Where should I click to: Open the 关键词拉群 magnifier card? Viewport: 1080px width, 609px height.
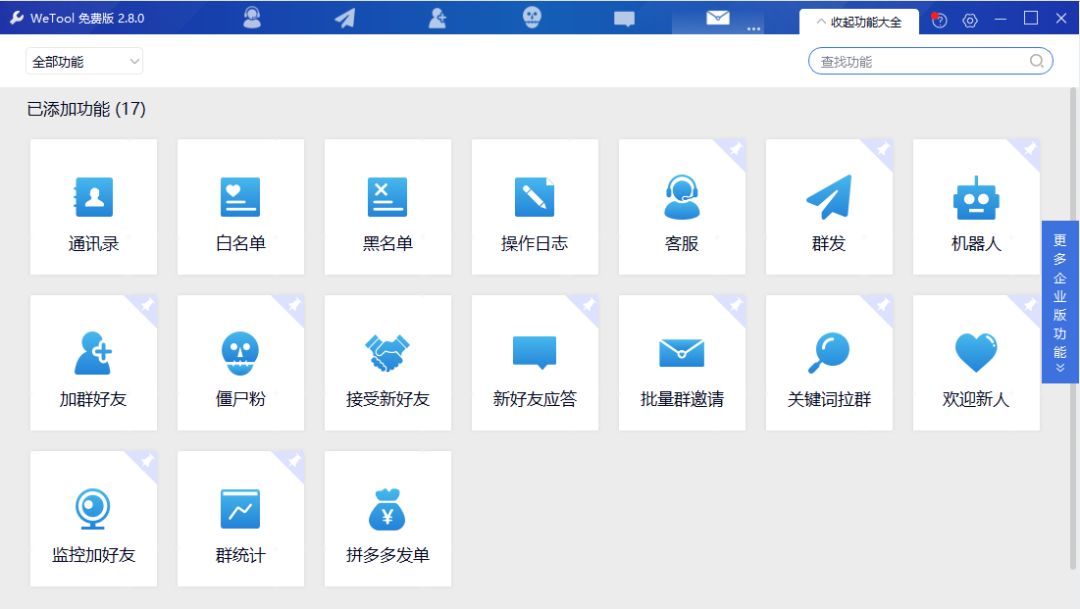[x=829, y=363]
